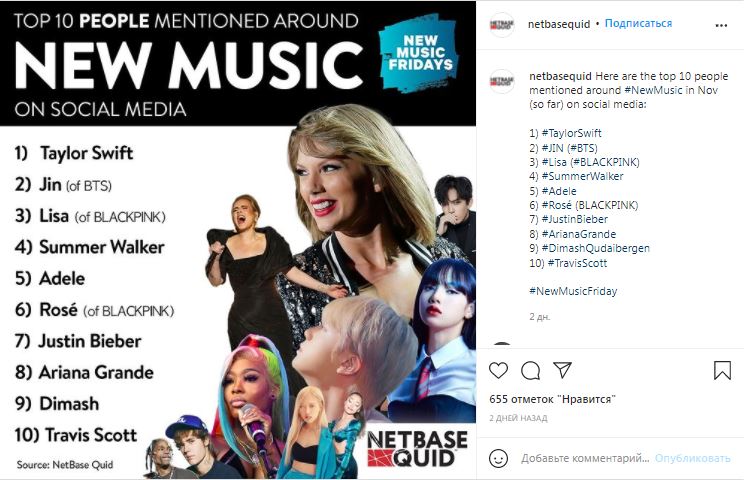Open the New Music post image
This screenshot has height=480, width=744.
coord(238,240)
